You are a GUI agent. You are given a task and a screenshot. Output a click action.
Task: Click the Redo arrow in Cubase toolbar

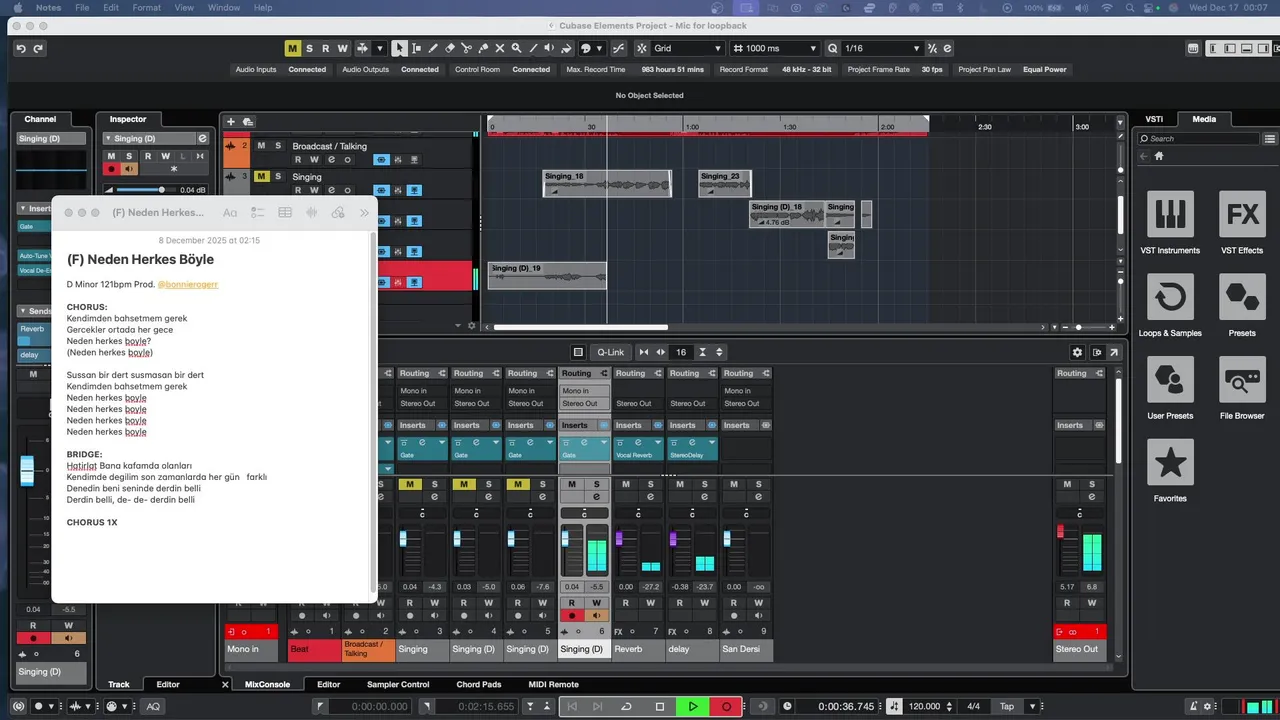[38, 48]
